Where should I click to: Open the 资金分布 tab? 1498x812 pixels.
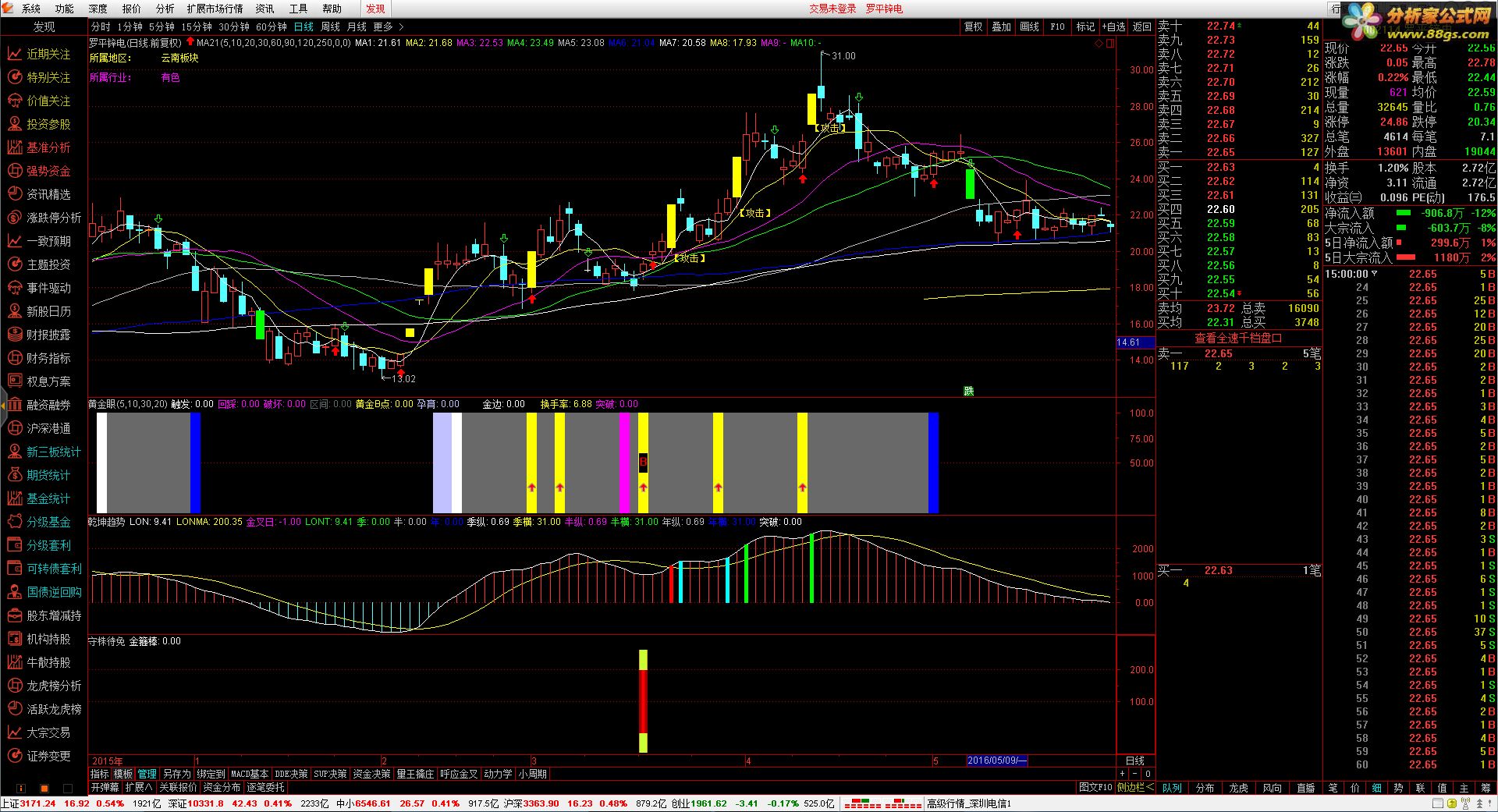pyautogui.click(x=222, y=787)
